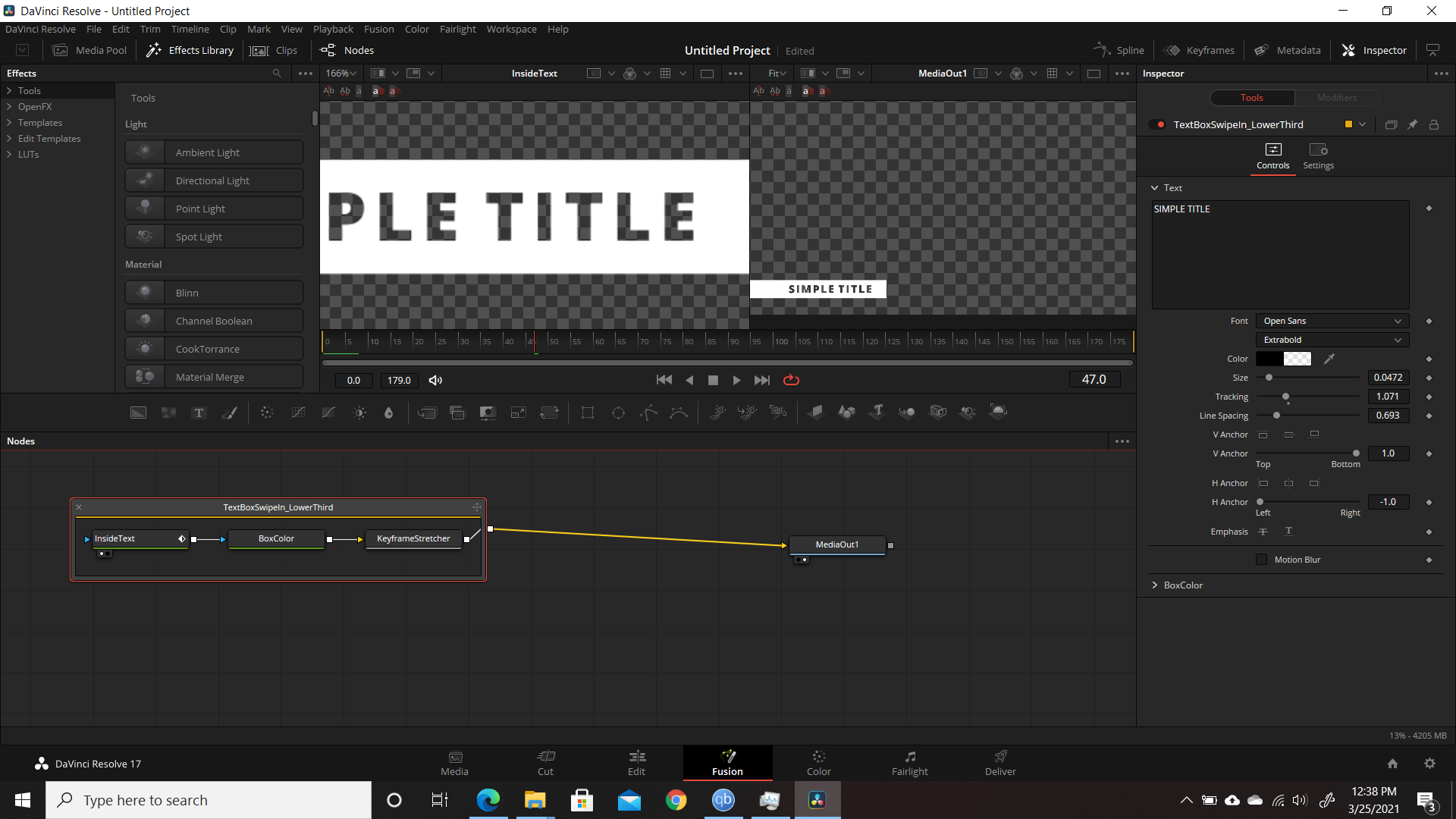Toggle the Keyframes panel
Viewport: 1456px width, 819px height.
pyautogui.click(x=1200, y=50)
